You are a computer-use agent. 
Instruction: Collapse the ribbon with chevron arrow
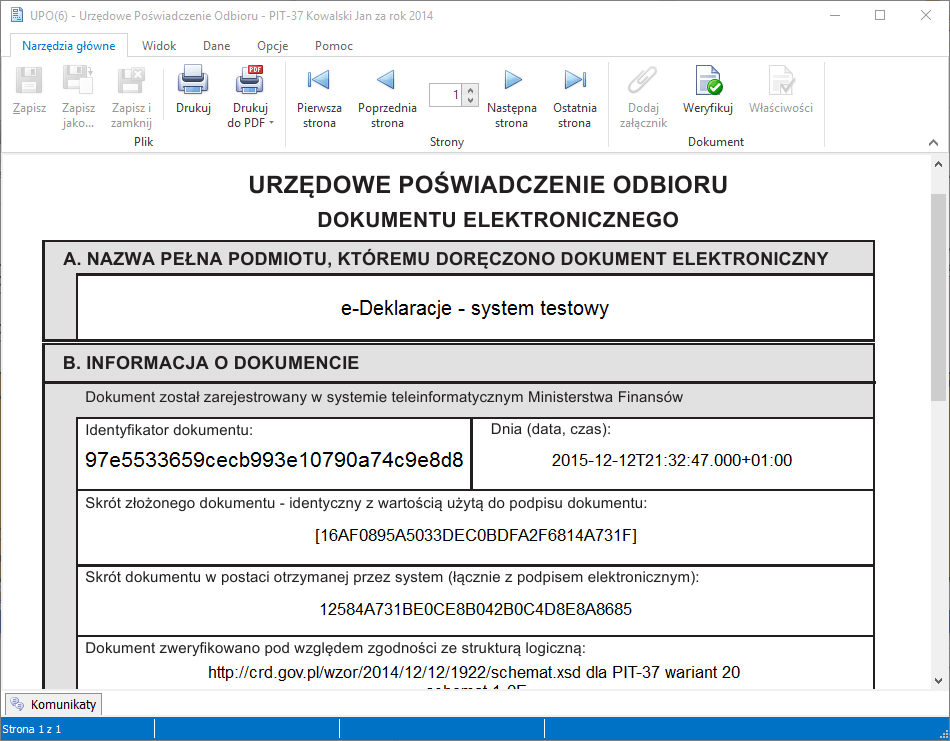(x=933, y=142)
